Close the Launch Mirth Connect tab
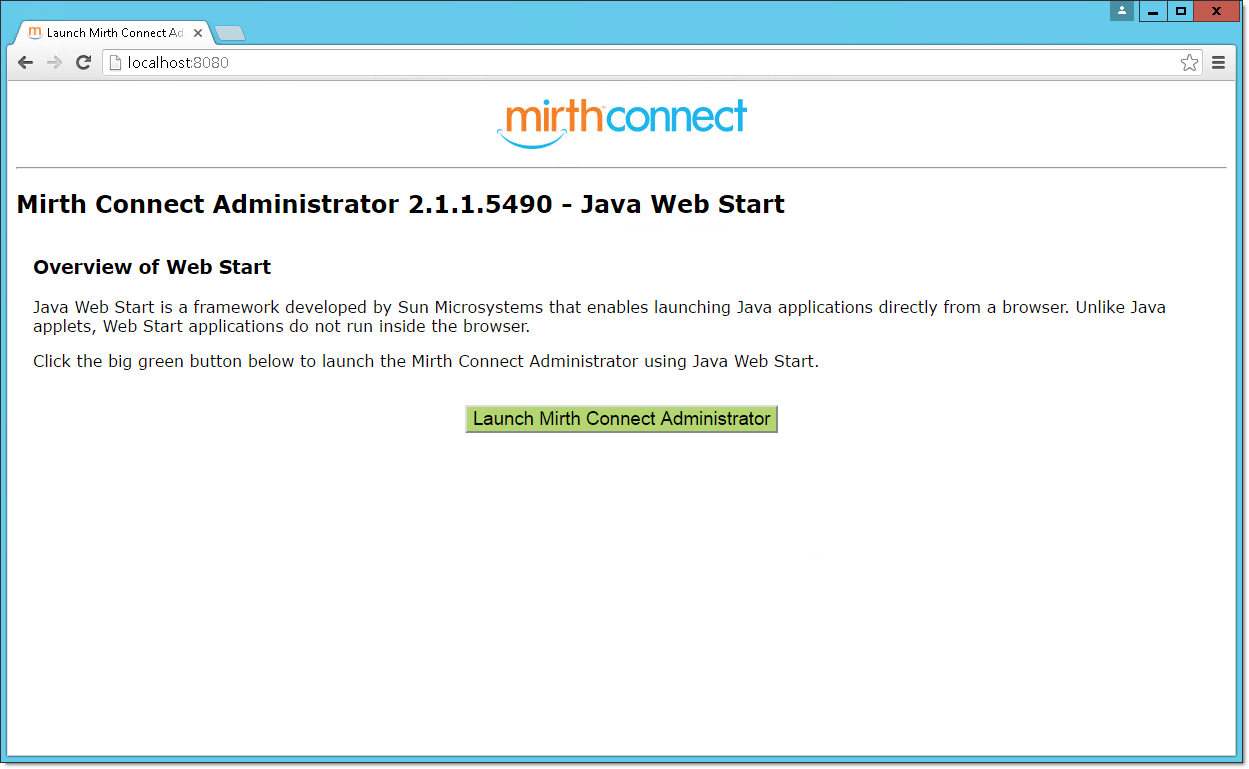The height and width of the screenshot is (769, 1249). (198, 33)
